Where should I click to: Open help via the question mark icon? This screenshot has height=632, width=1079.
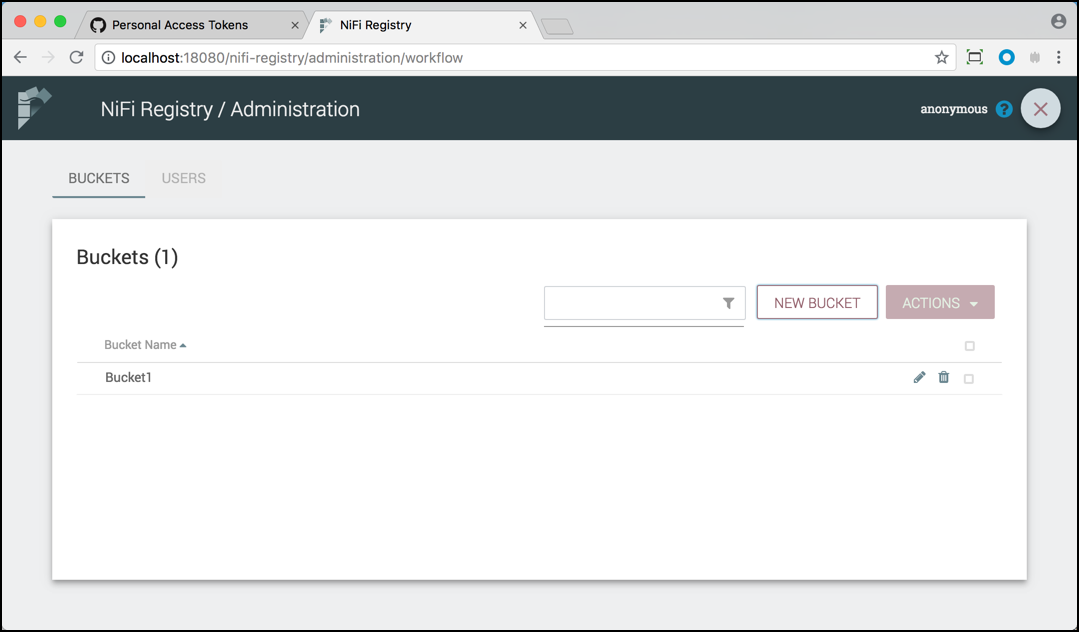click(1003, 108)
